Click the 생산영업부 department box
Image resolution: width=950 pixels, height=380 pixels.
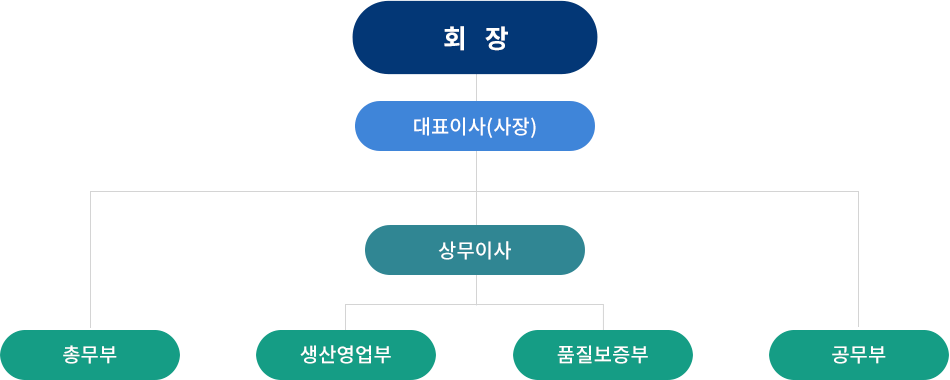tap(346, 355)
